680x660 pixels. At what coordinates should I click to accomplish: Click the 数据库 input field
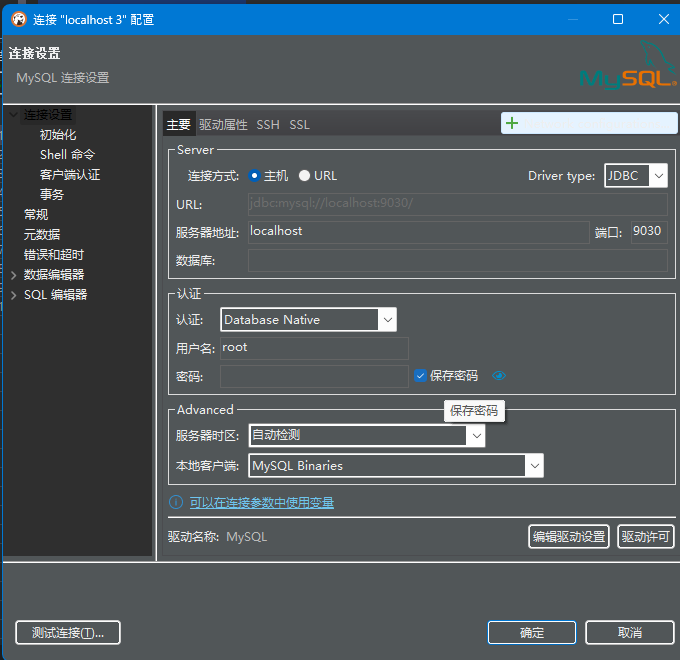tap(458, 261)
